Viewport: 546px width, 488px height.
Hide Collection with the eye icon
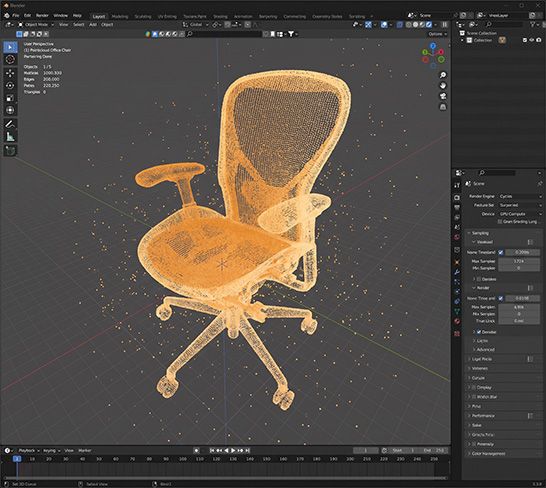tap(532, 40)
